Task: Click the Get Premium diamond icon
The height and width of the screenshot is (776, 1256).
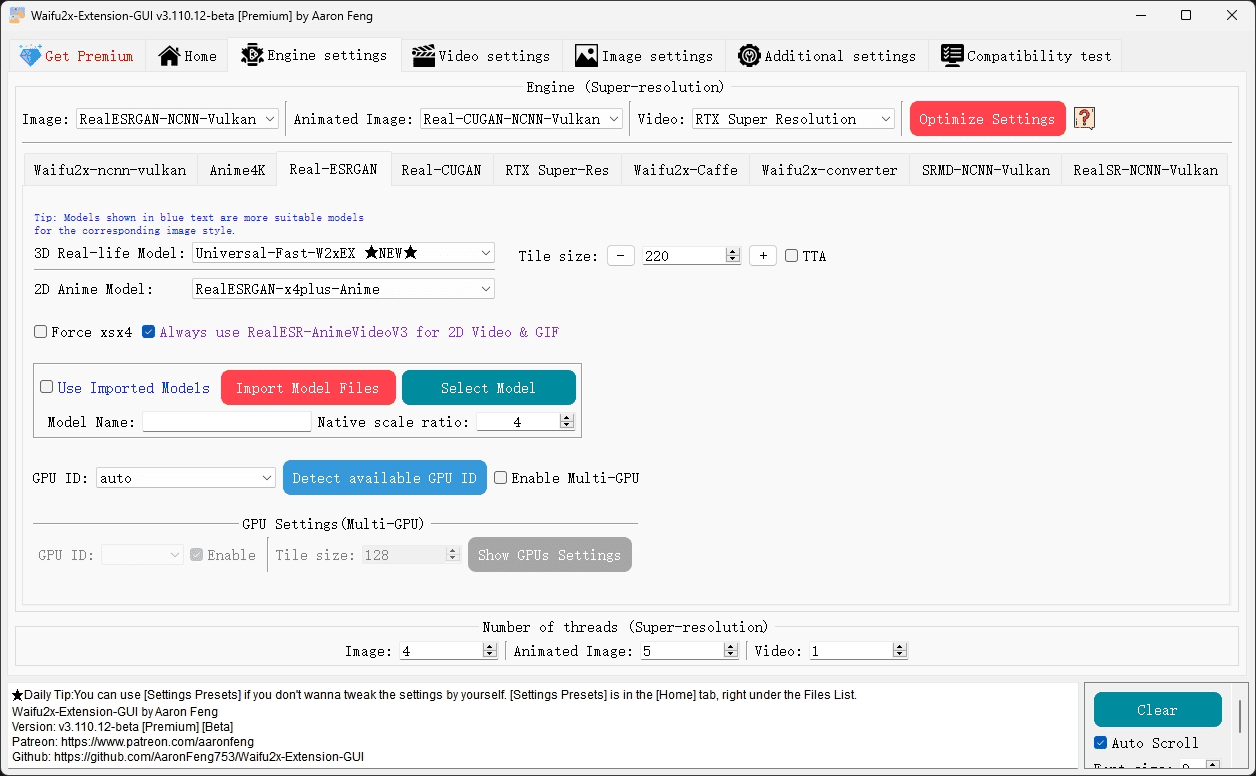Action: pyautogui.click(x=30, y=56)
